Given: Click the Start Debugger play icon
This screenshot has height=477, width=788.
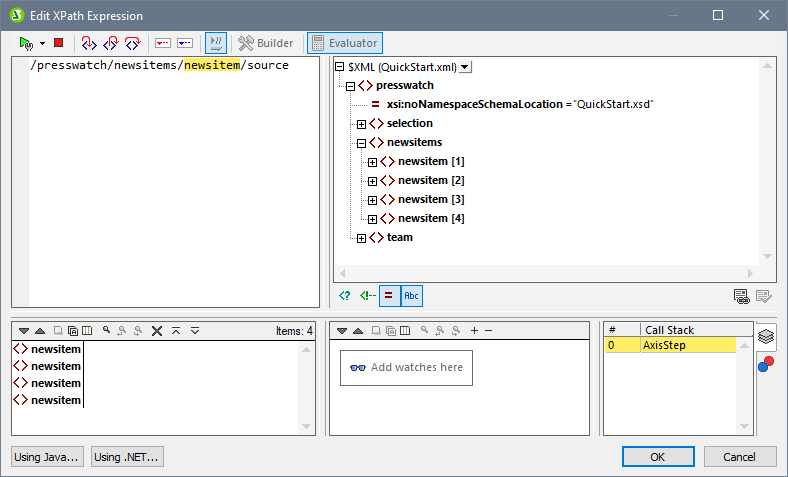Looking at the screenshot, I should pos(26,43).
